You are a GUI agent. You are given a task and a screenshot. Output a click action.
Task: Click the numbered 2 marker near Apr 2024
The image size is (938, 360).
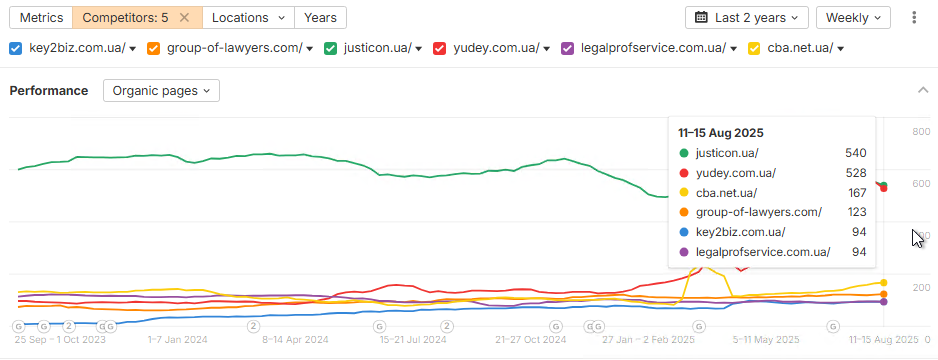[x=254, y=327]
